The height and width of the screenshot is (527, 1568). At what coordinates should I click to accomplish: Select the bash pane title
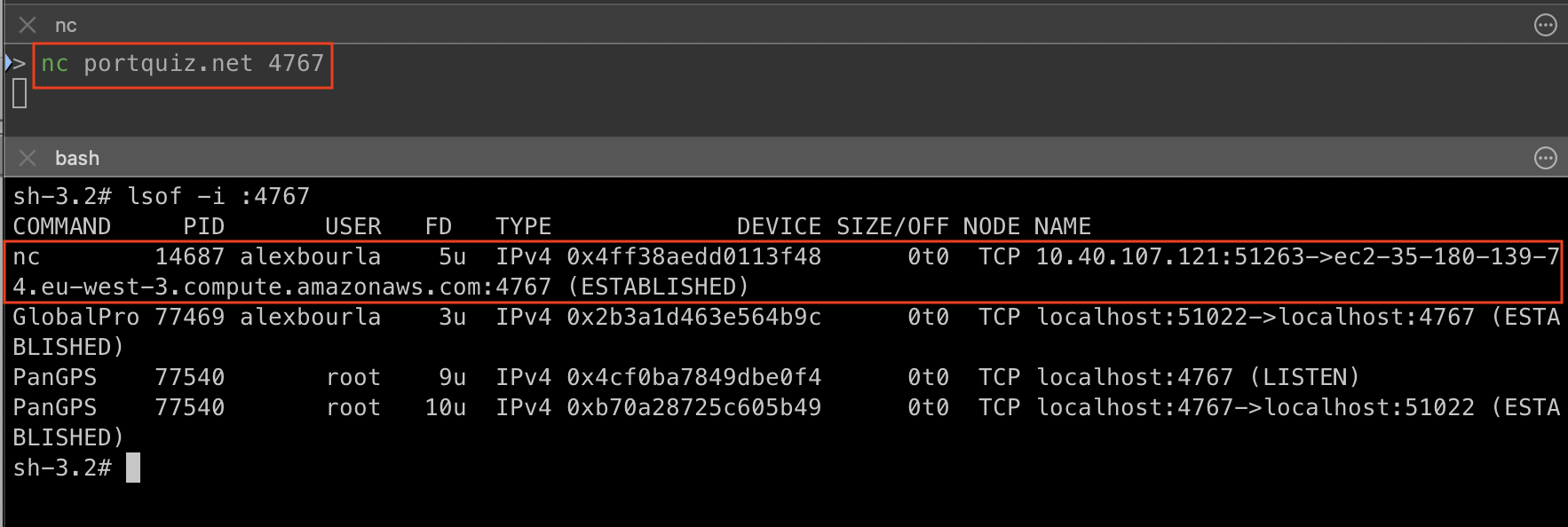(77, 159)
